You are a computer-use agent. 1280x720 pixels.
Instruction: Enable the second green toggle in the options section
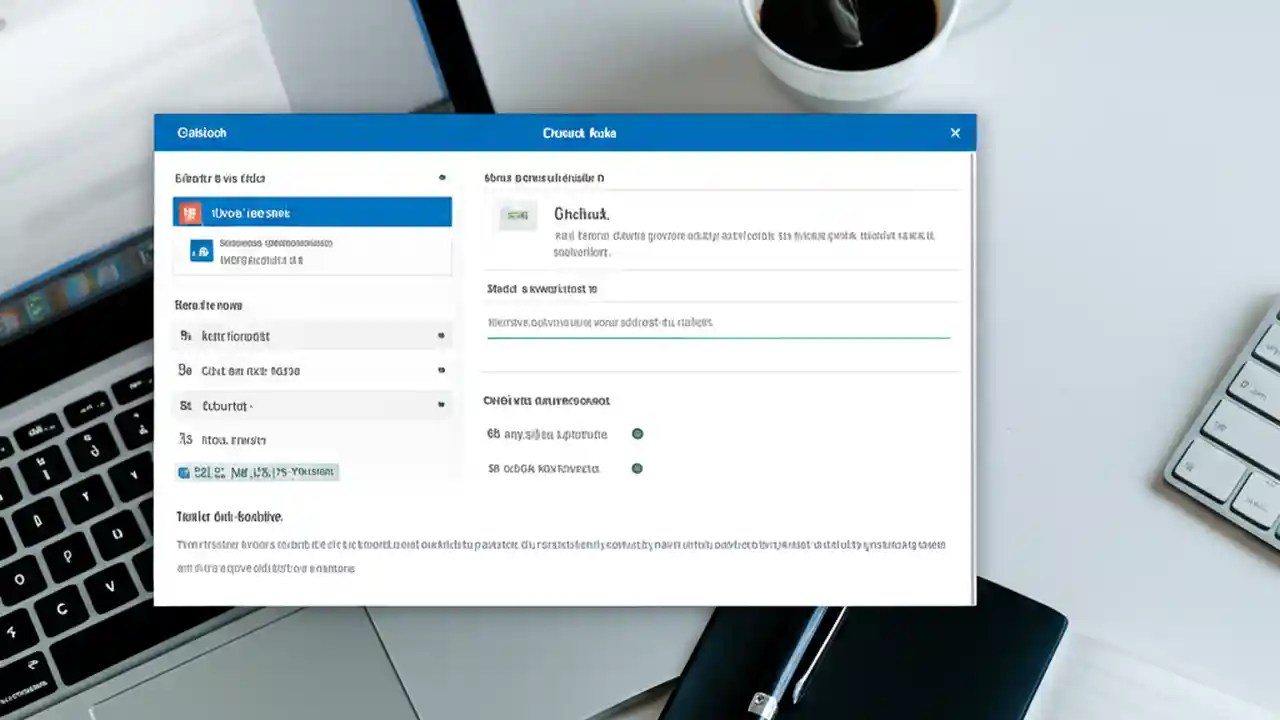[x=637, y=468]
